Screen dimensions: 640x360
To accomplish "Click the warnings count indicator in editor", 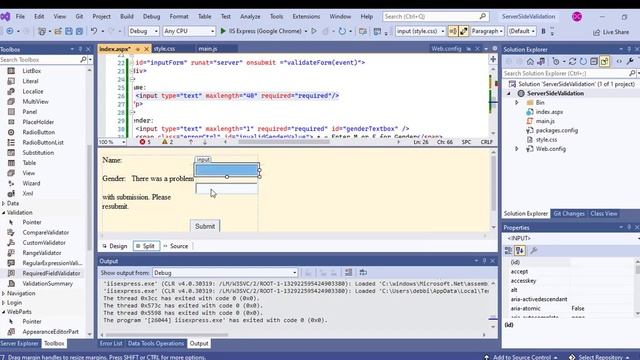I will click(x=167, y=142).
